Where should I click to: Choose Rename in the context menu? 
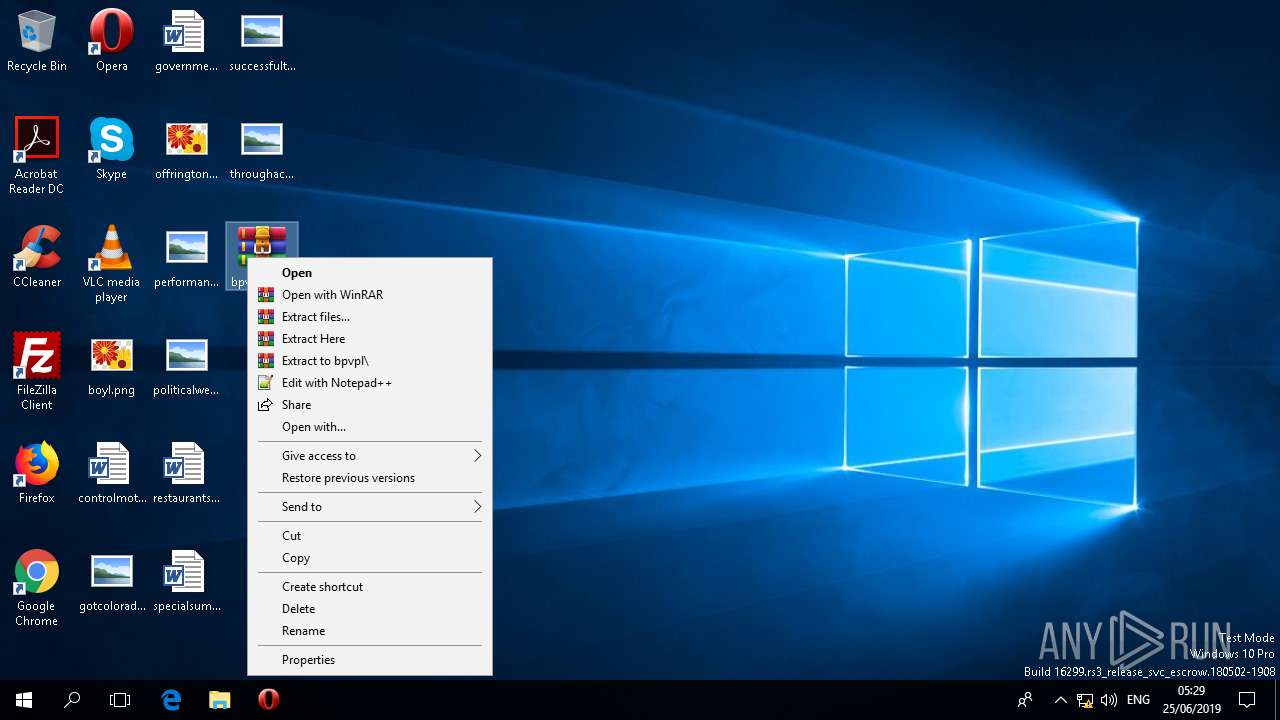[370, 631]
